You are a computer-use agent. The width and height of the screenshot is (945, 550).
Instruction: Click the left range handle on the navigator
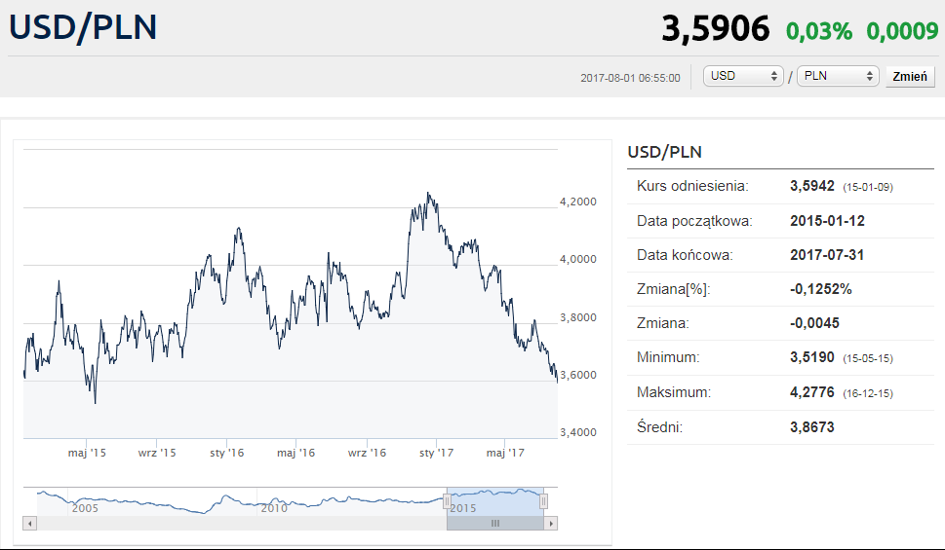[x=447, y=501]
